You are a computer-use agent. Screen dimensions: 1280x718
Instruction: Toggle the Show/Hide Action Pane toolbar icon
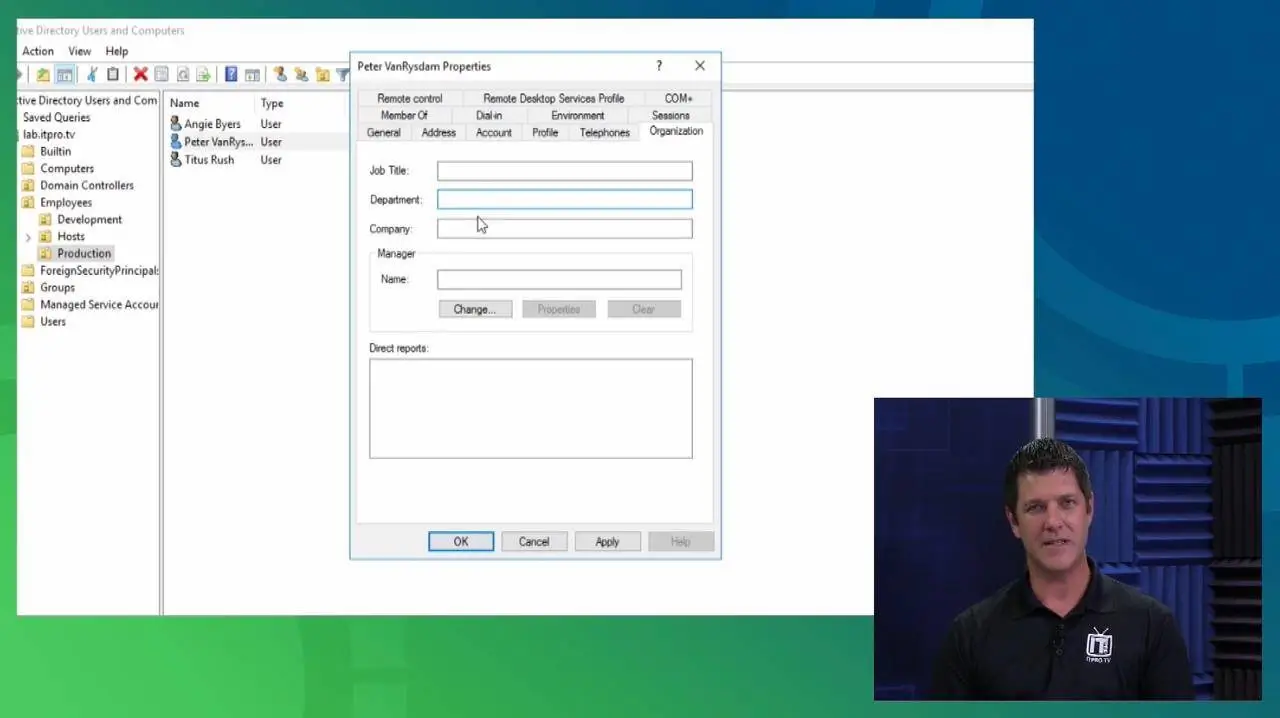252,75
